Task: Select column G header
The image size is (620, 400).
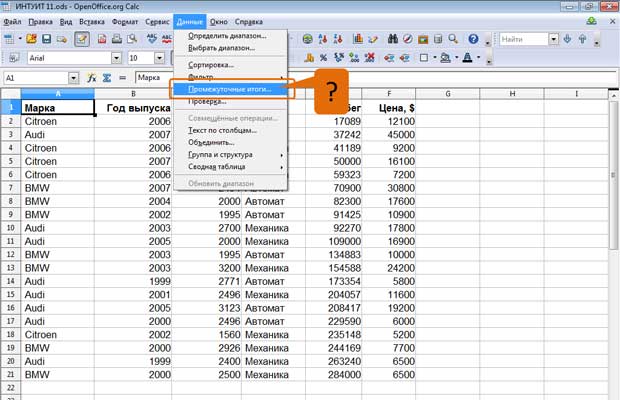Action: pyautogui.click(x=448, y=94)
